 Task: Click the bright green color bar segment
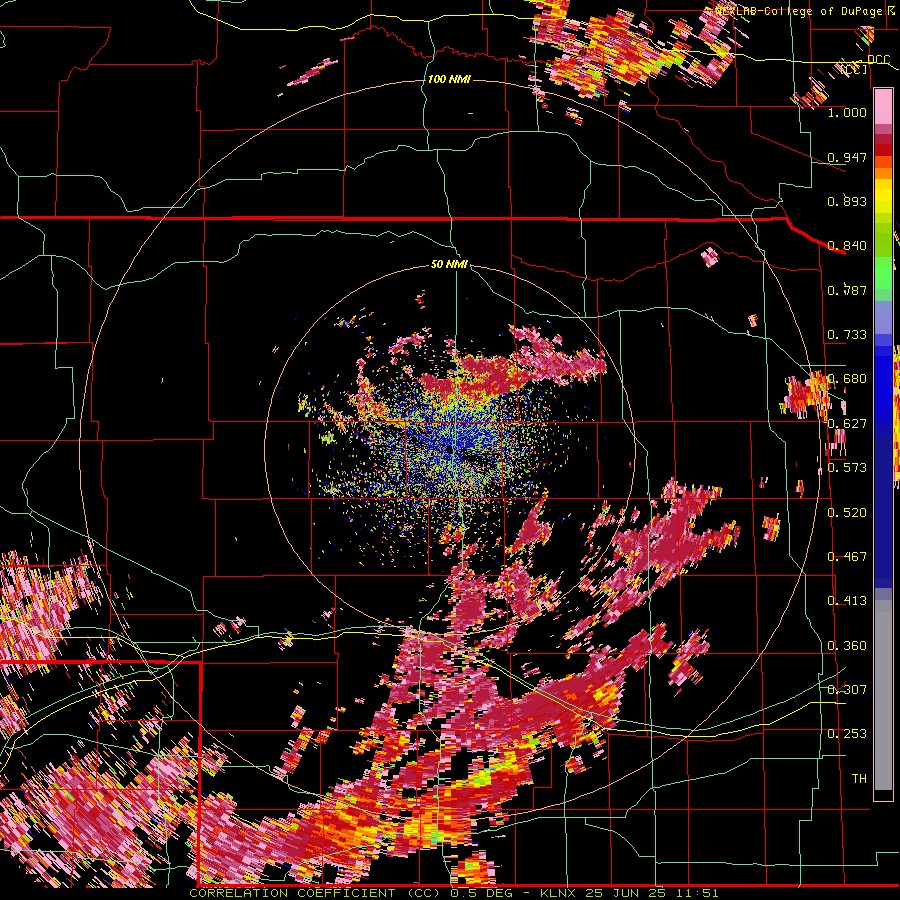883,273
